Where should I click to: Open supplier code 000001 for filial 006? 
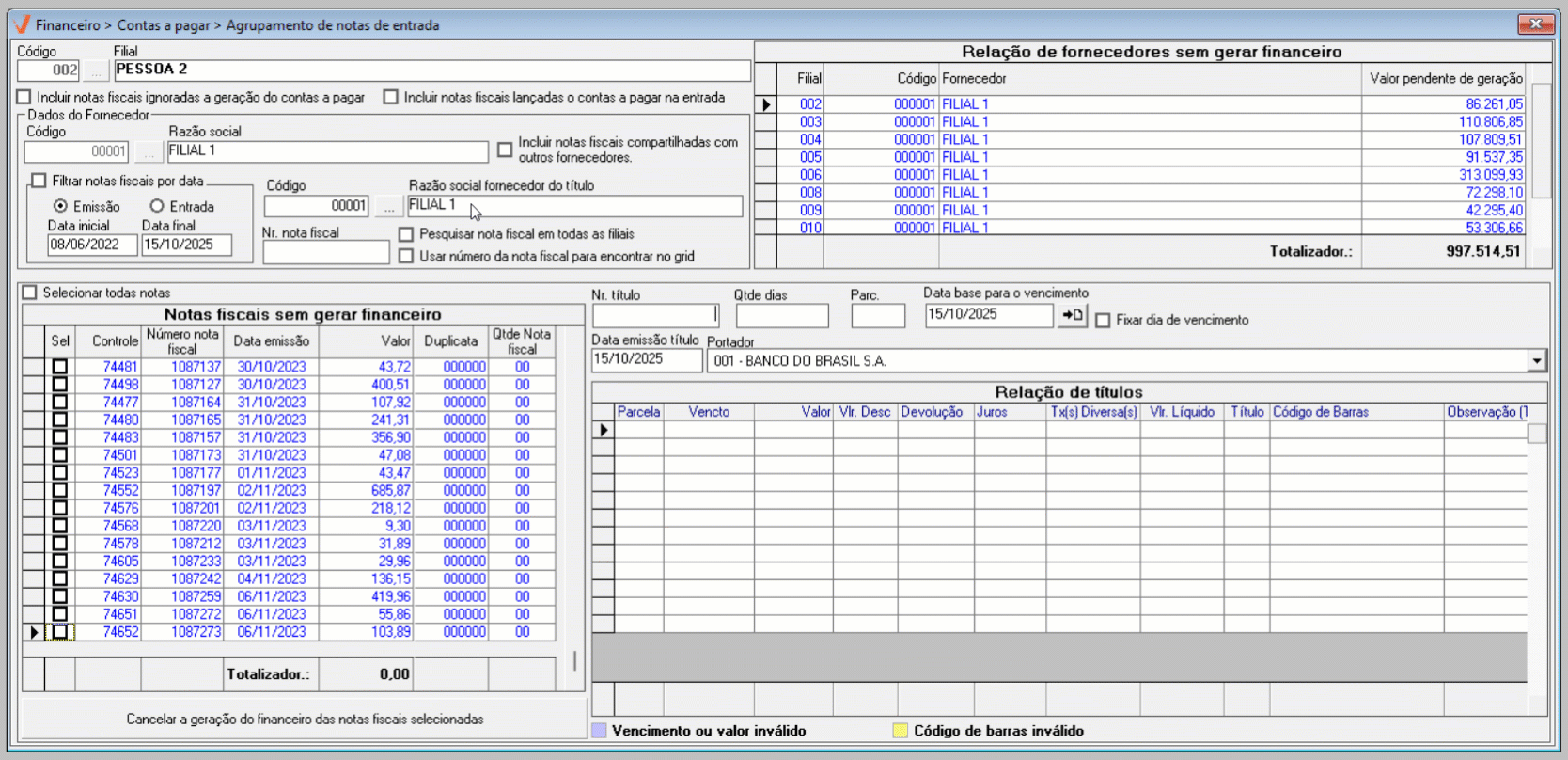click(x=914, y=175)
